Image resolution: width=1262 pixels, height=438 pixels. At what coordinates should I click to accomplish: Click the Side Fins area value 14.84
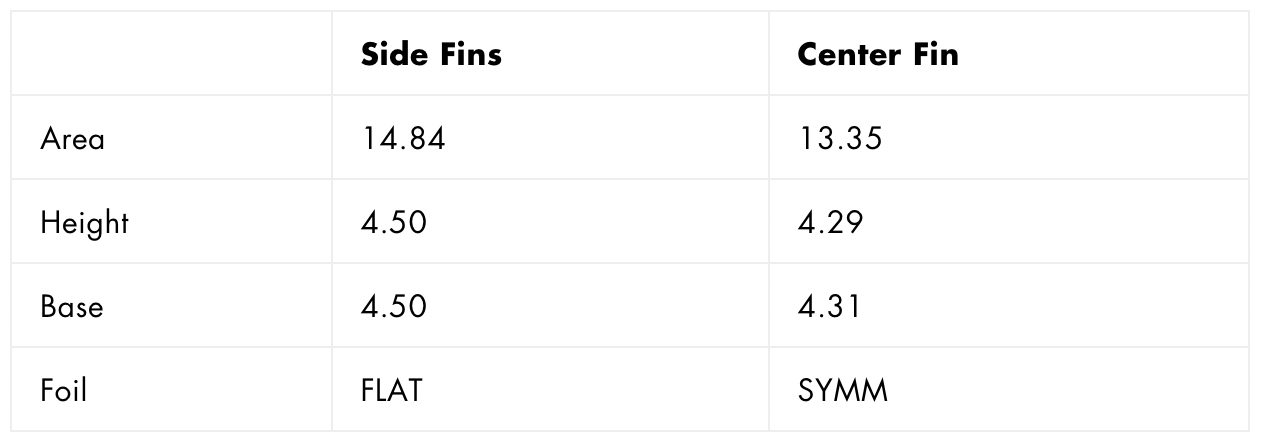[x=403, y=138]
